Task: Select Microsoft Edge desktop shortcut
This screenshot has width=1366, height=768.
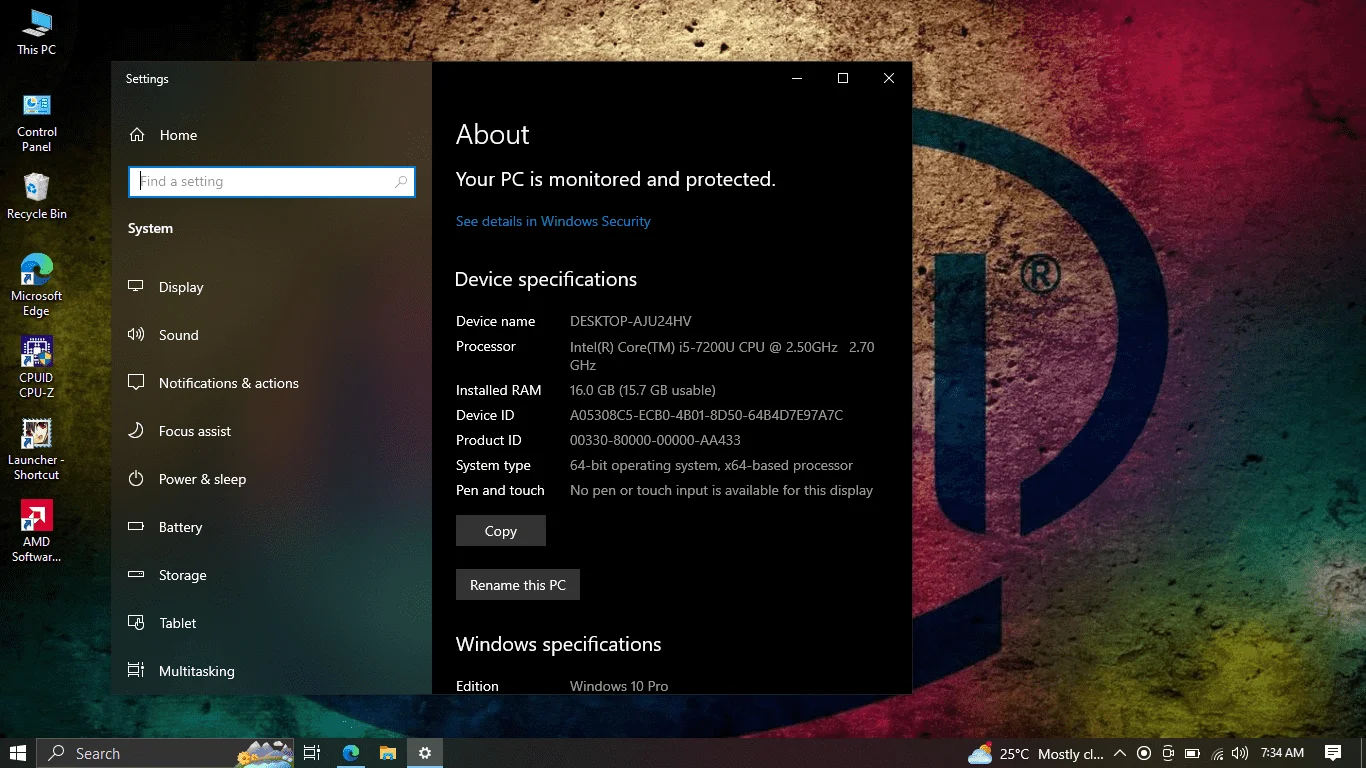Action: click(36, 285)
